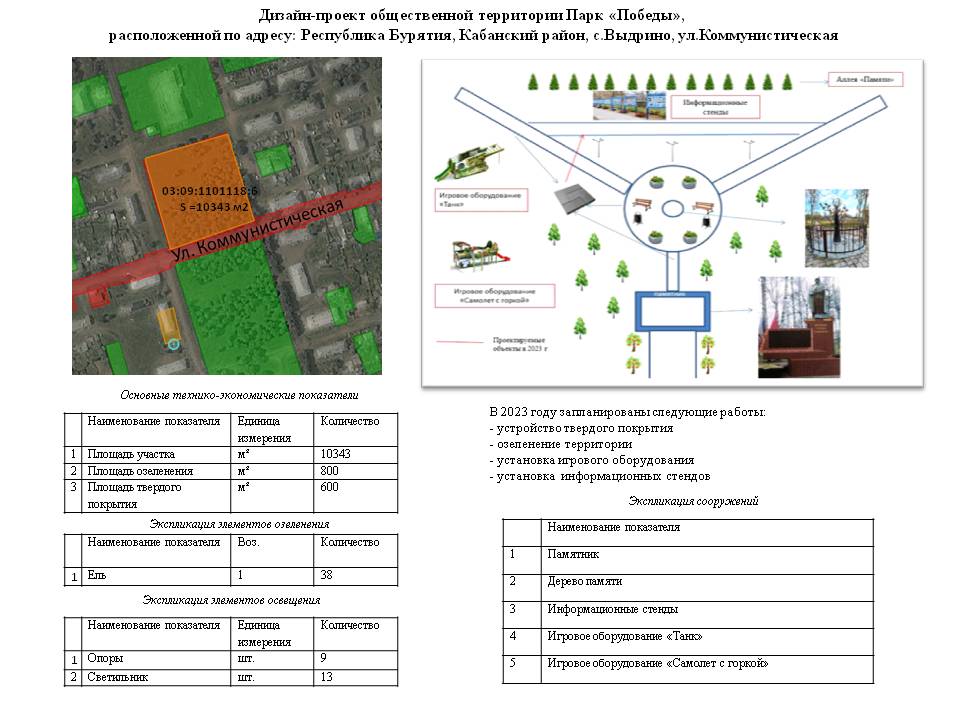The height and width of the screenshot is (720, 960).
Task: Click the heading "Экспликация элементов озеленения"
Action: coord(239,524)
